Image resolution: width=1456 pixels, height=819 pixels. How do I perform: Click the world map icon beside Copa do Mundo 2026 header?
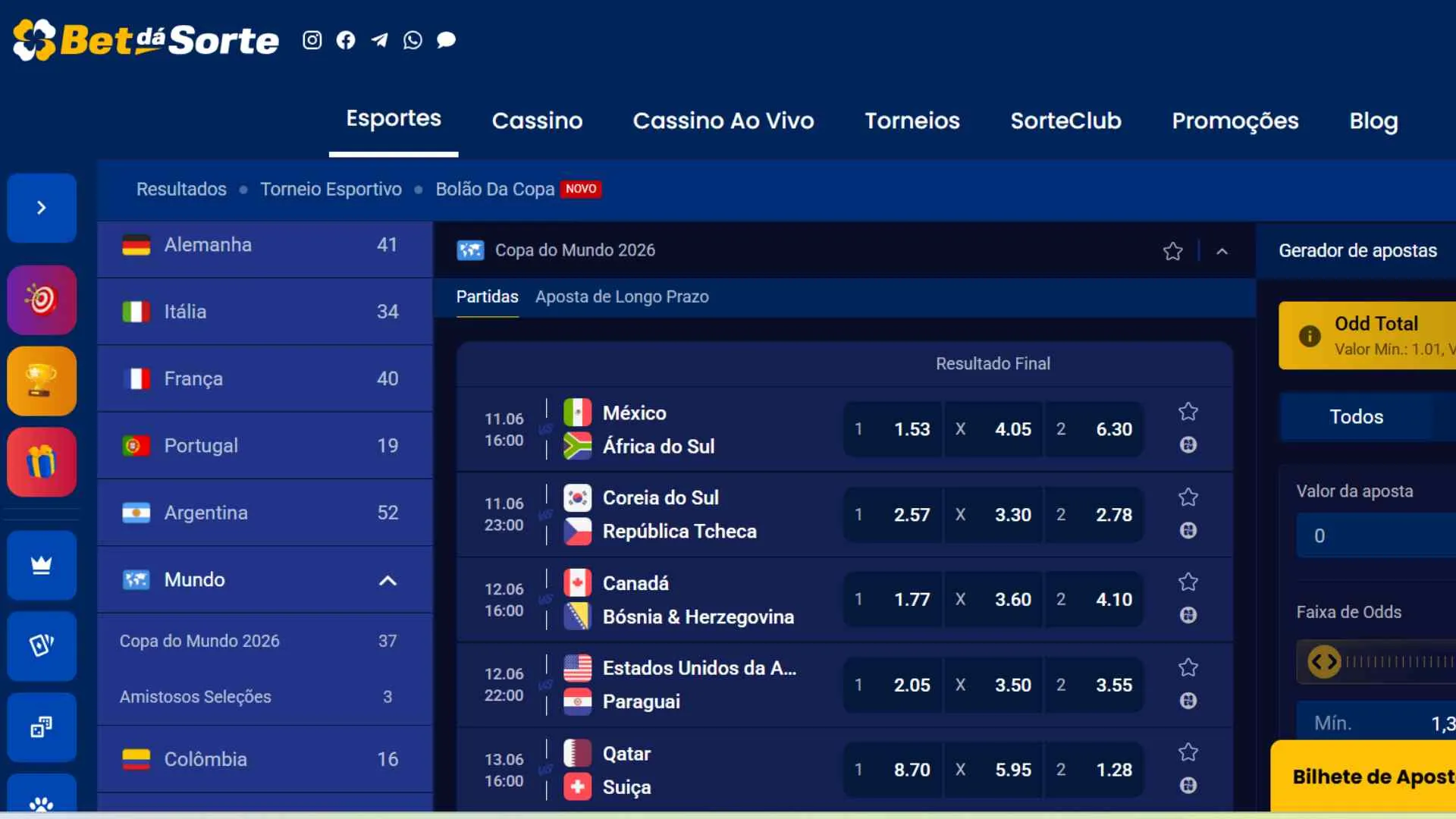coord(470,250)
